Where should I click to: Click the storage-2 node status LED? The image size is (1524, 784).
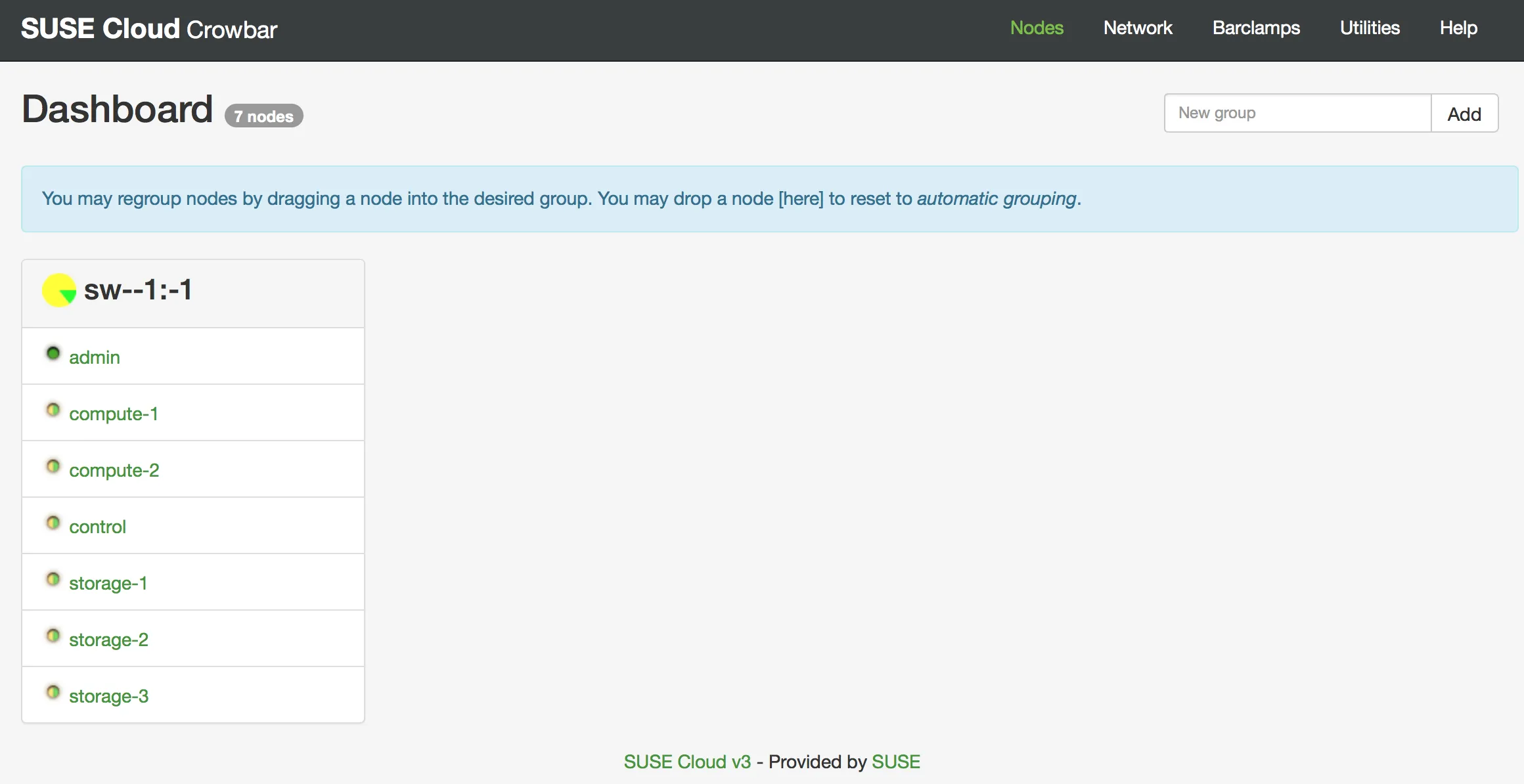(53, 636)
